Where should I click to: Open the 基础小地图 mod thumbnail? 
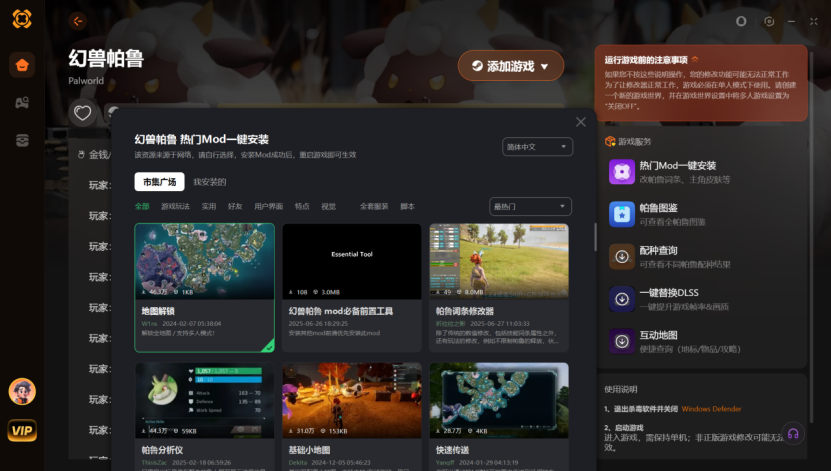352,401
